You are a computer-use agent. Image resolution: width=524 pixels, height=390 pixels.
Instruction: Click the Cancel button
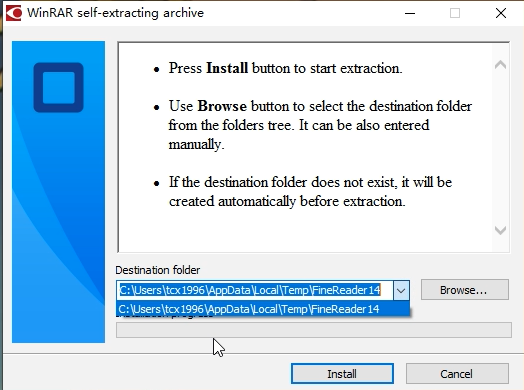tap(457, 373)
